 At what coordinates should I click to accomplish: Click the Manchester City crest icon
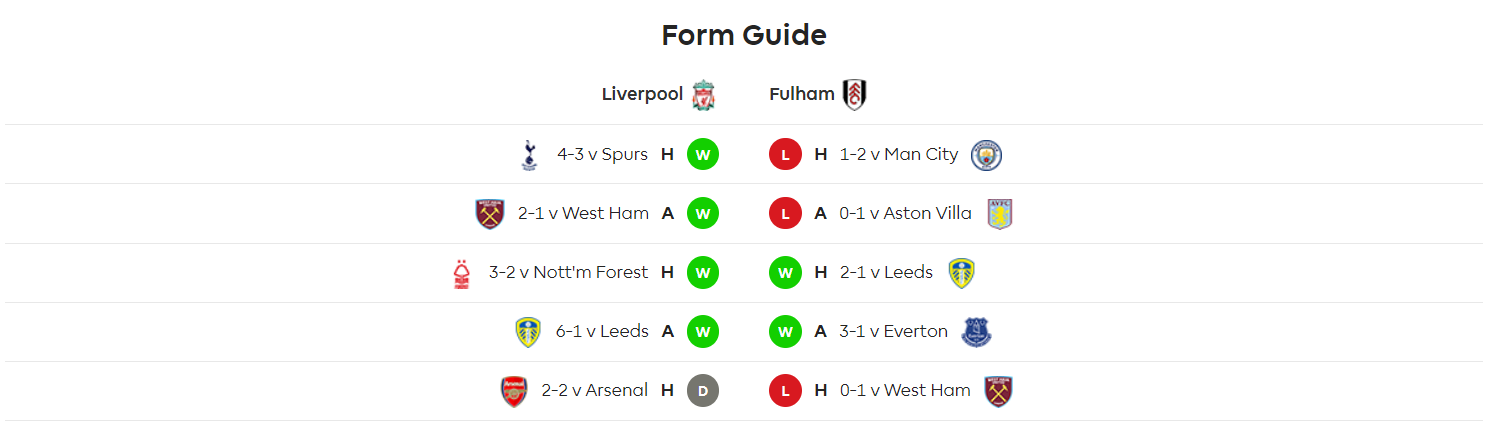(x=987, y=155)
